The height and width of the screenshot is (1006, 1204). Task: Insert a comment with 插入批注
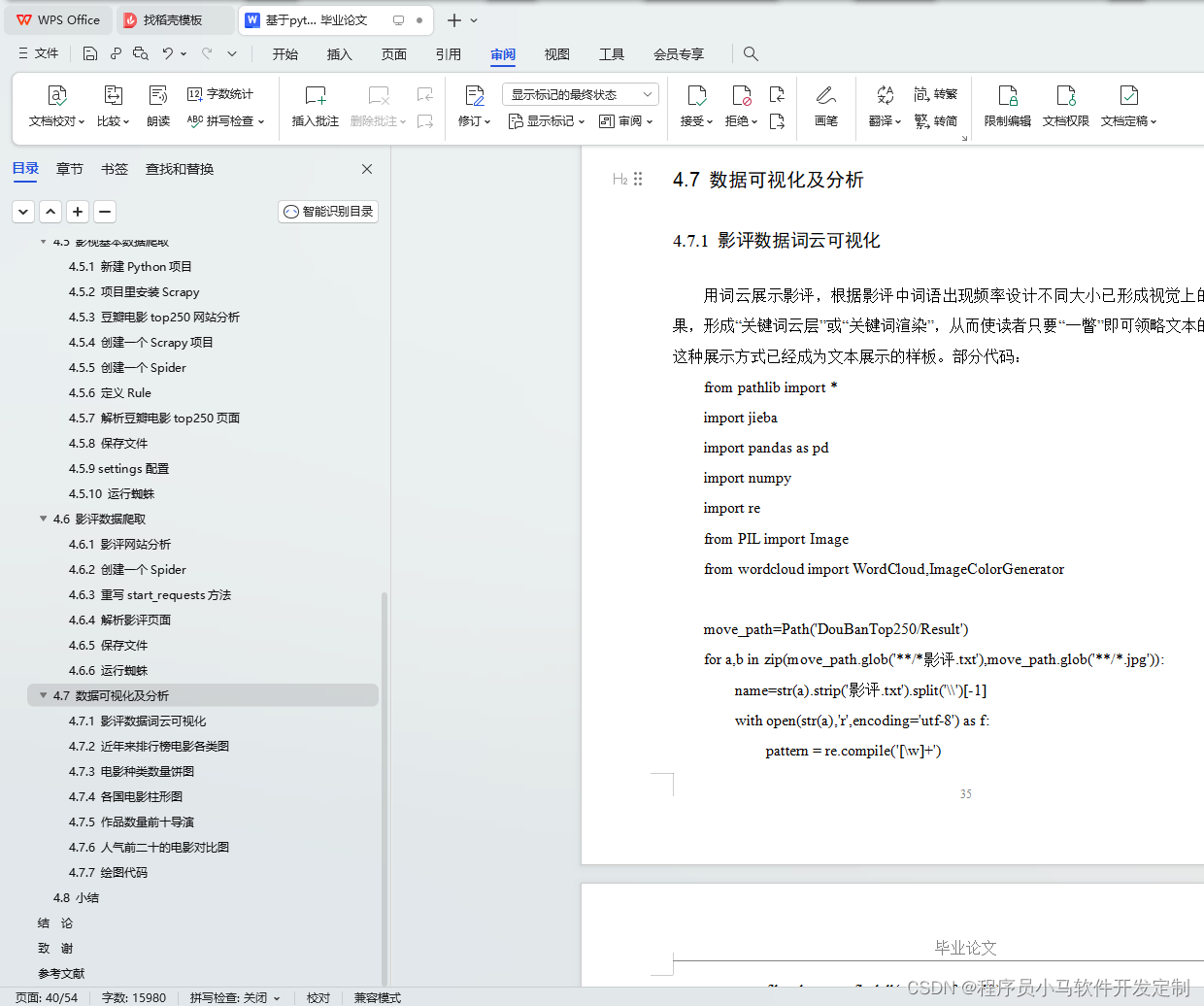(315, 107)
